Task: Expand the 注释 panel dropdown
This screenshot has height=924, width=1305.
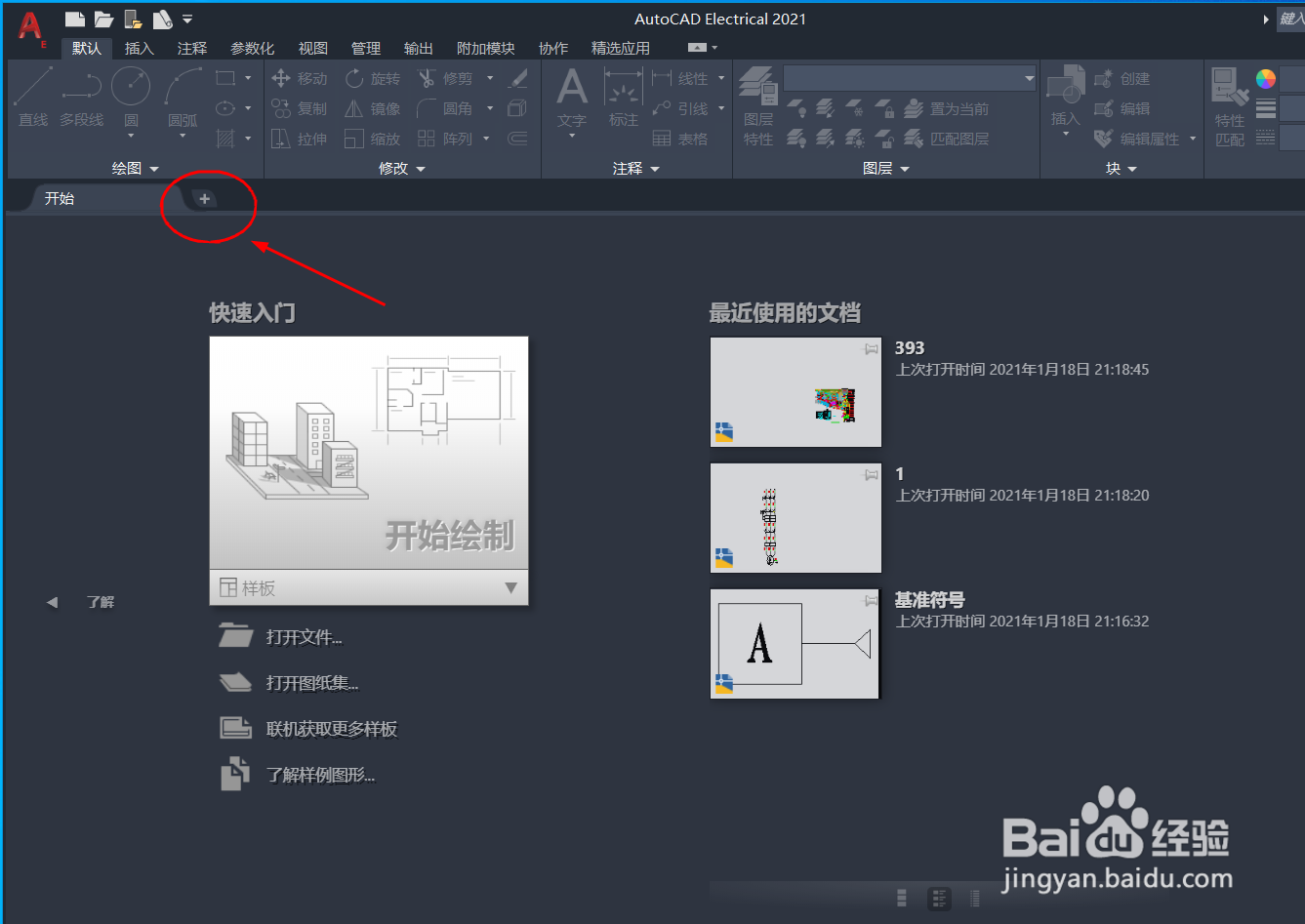Action: pos(636,169)
